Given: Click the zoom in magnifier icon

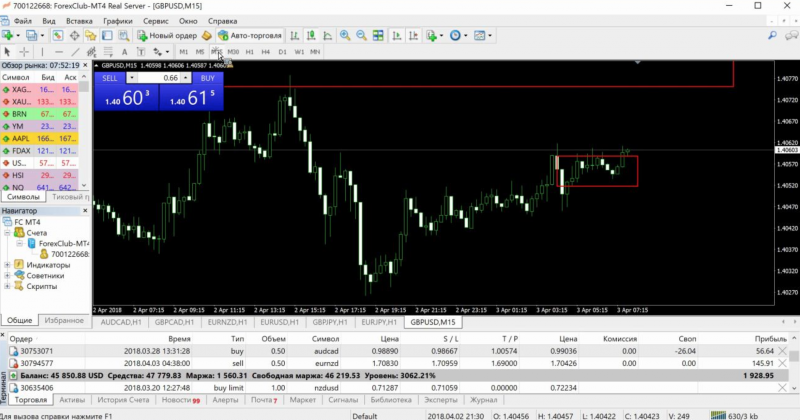Looking at the screenshot, I should click(345, 36).
